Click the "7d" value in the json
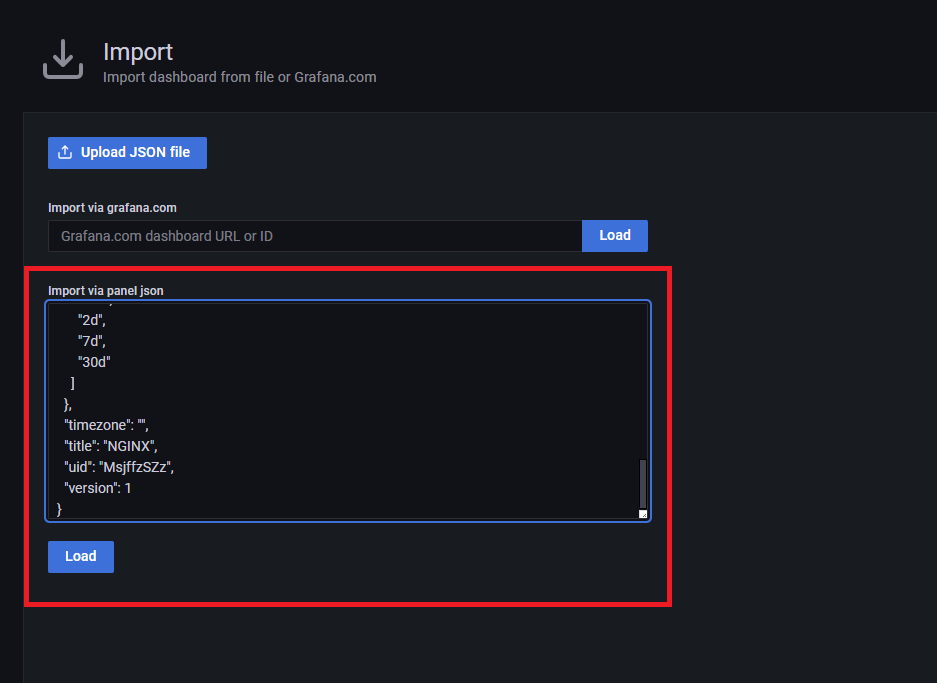Image resolution: width=937 pixels, height=683 pixels. pyautogui.click(x=92, y=341)
